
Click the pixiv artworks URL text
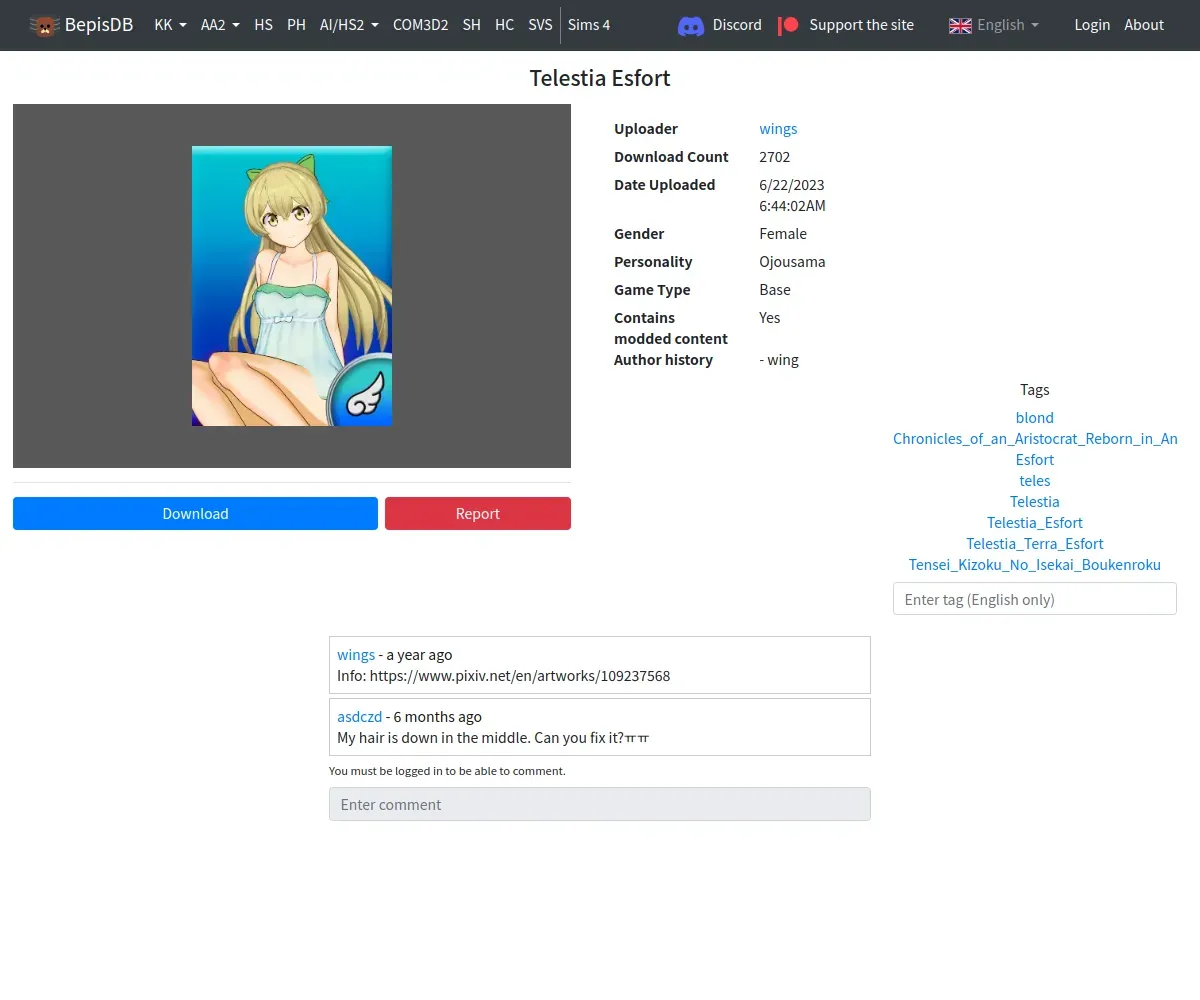pyautogui.click(x=520, y=676)
